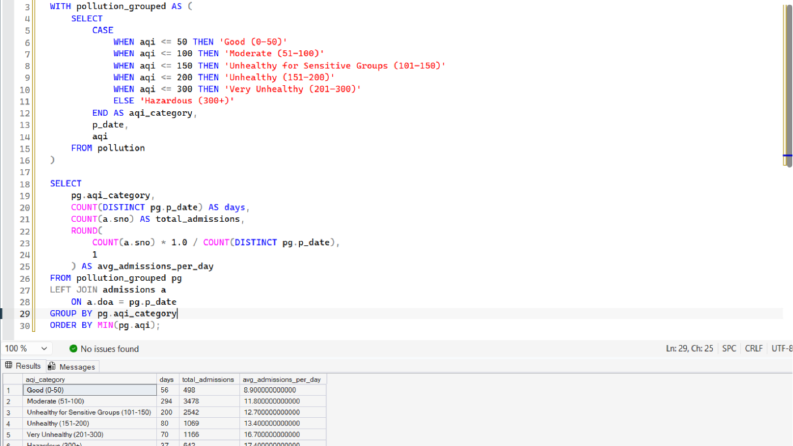Click the 'Very Unhealthy (201-300)' string in code
This screenshot has width=793, height=446.
point(293,89)
